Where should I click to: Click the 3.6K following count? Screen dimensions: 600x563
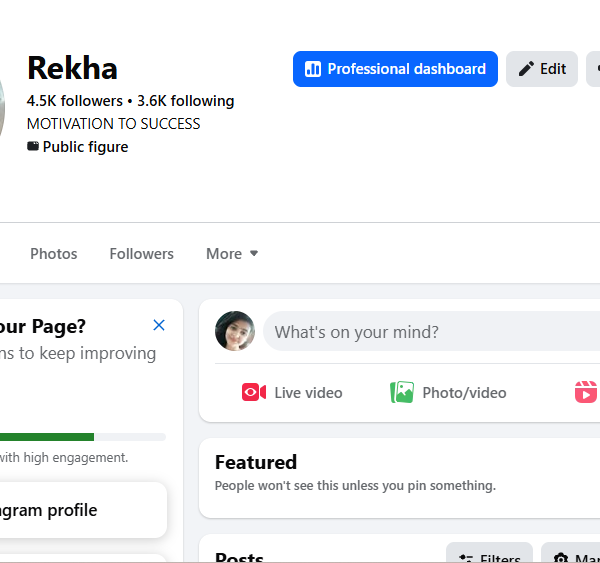pos(186,101)
